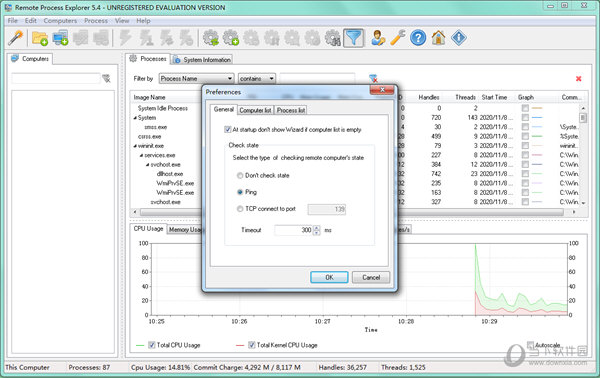Toggle the Autoscale checkbox
The height and width of the screenshot is (378, 600).
[530, 345]
